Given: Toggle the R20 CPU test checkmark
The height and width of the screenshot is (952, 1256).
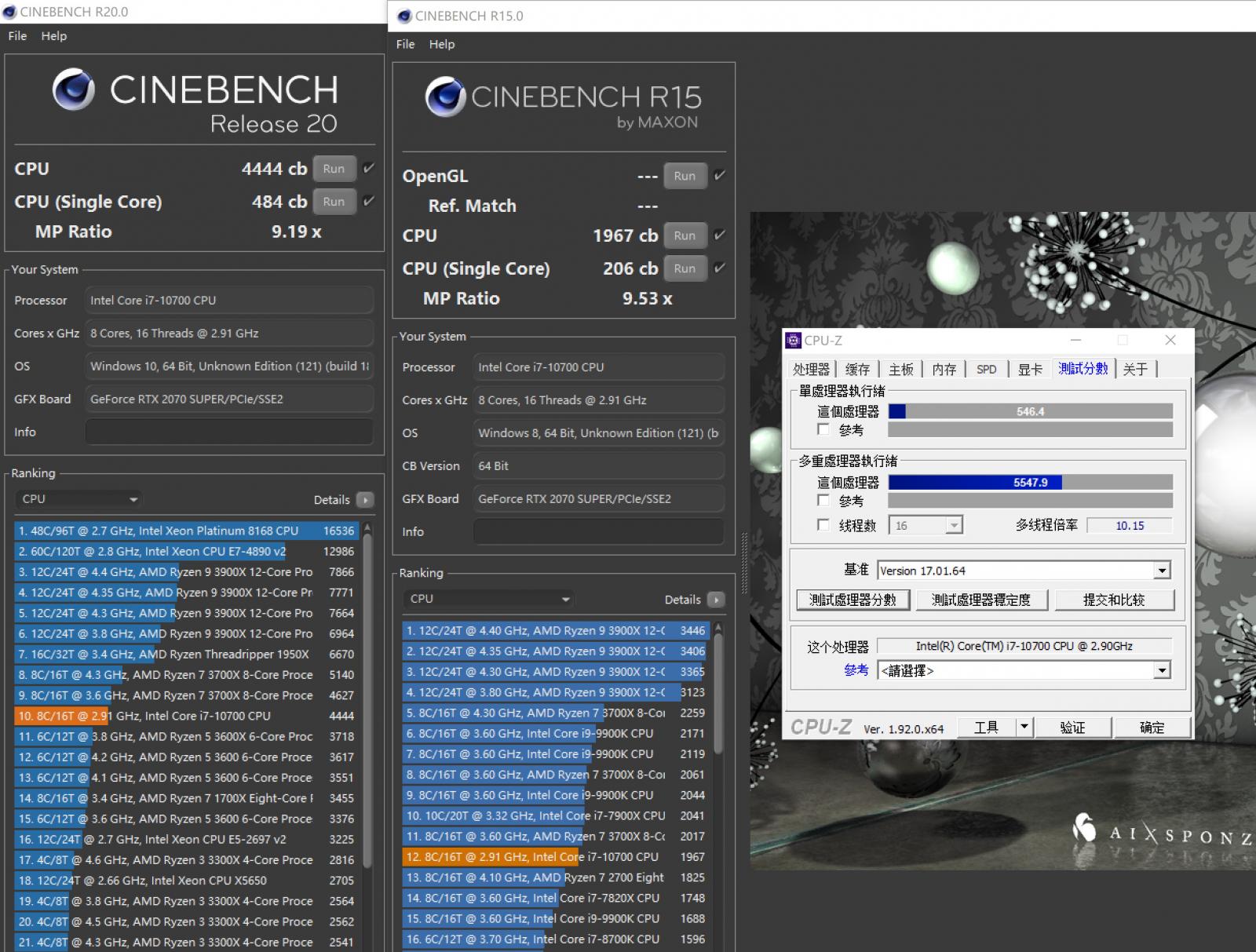Looking at the screenshot, I should (368, 168).
